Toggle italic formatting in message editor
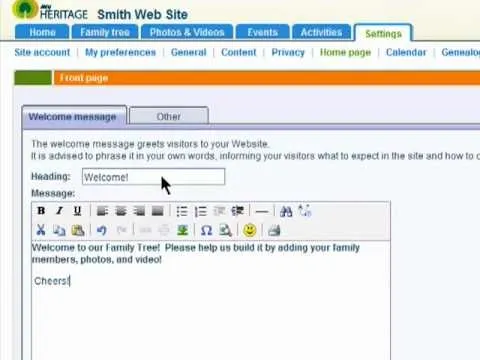The width and height of the screenshot is (480, 360). click(x=59, y=211)
